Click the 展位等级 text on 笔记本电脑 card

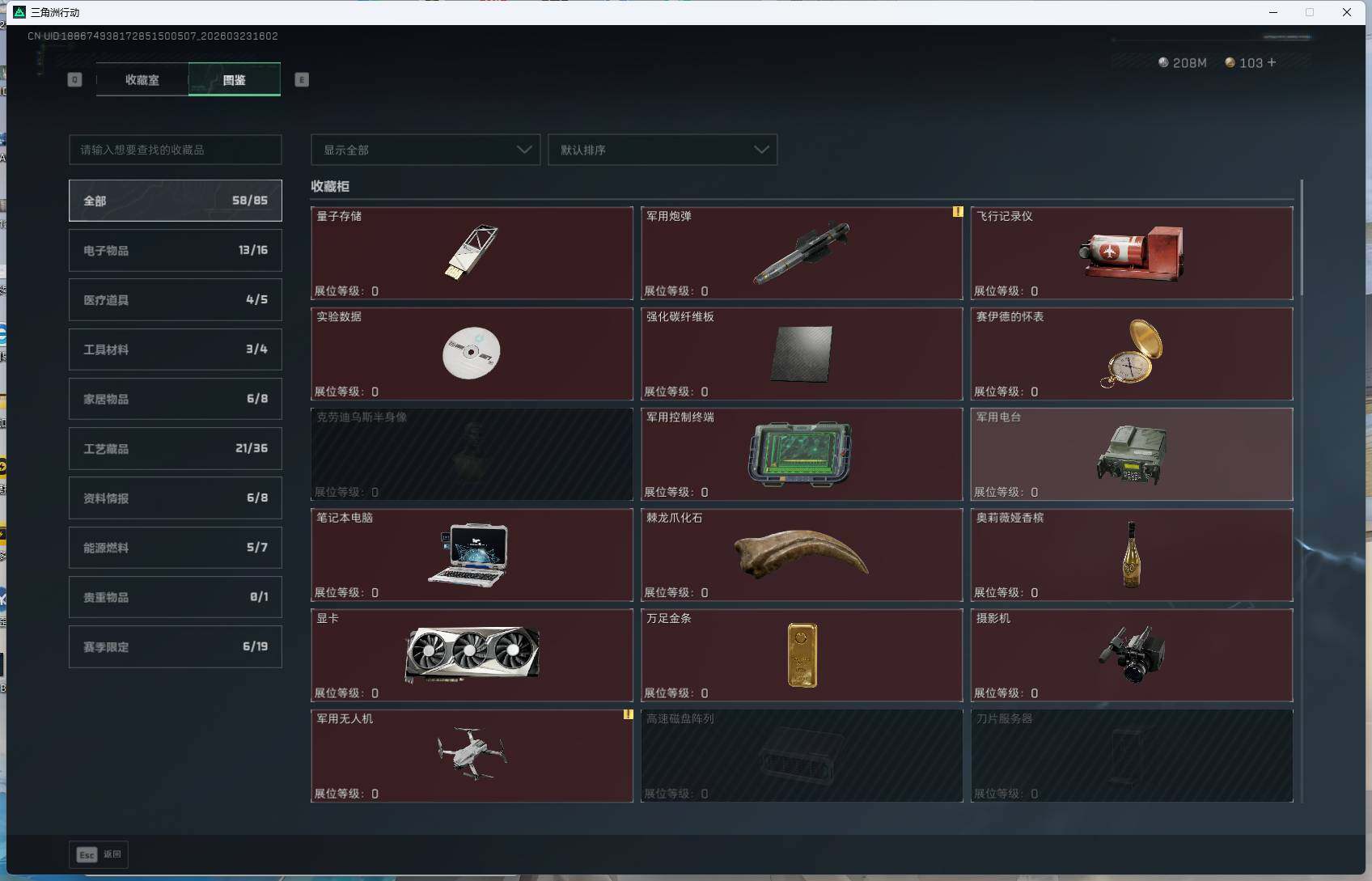pos(346,593)
